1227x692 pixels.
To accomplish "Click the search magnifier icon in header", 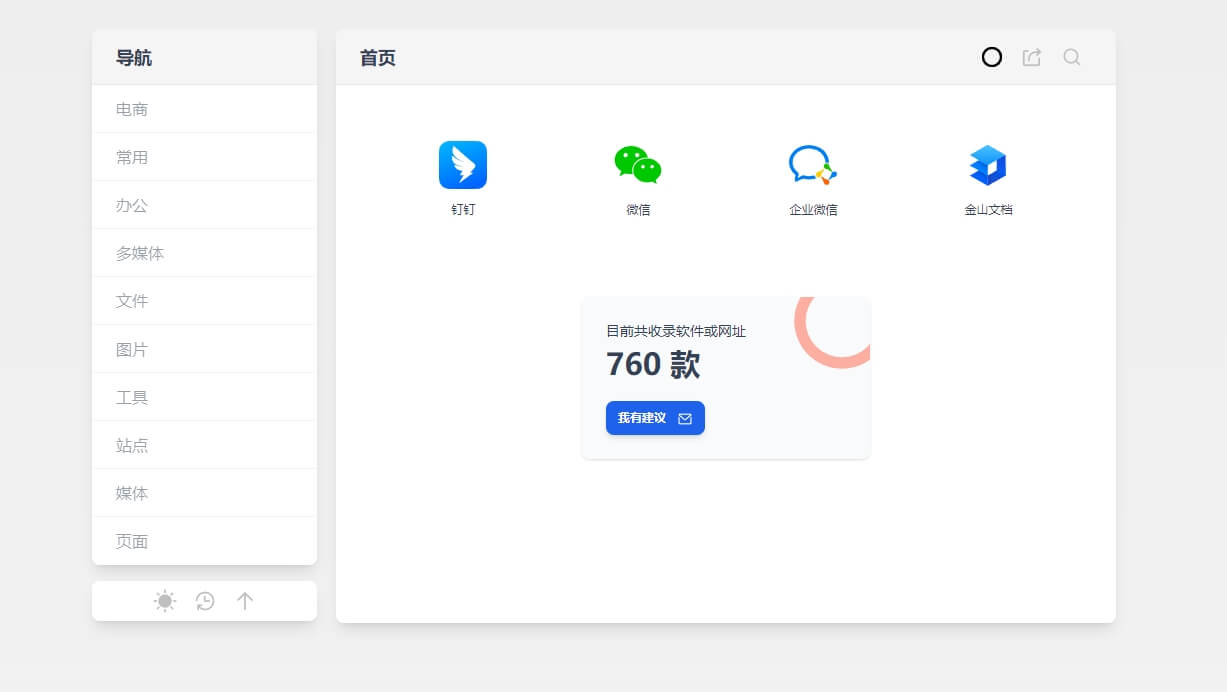I will pyautogui.click(x=1071, y=57).
